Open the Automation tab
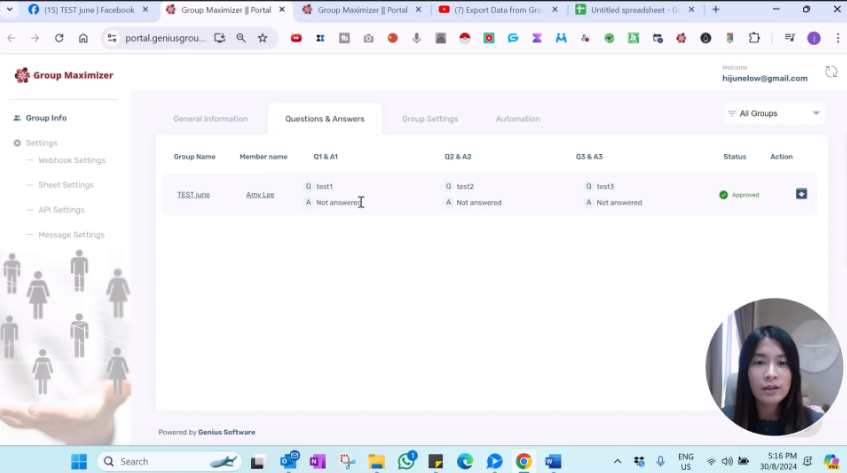 [x=517, y=119]
